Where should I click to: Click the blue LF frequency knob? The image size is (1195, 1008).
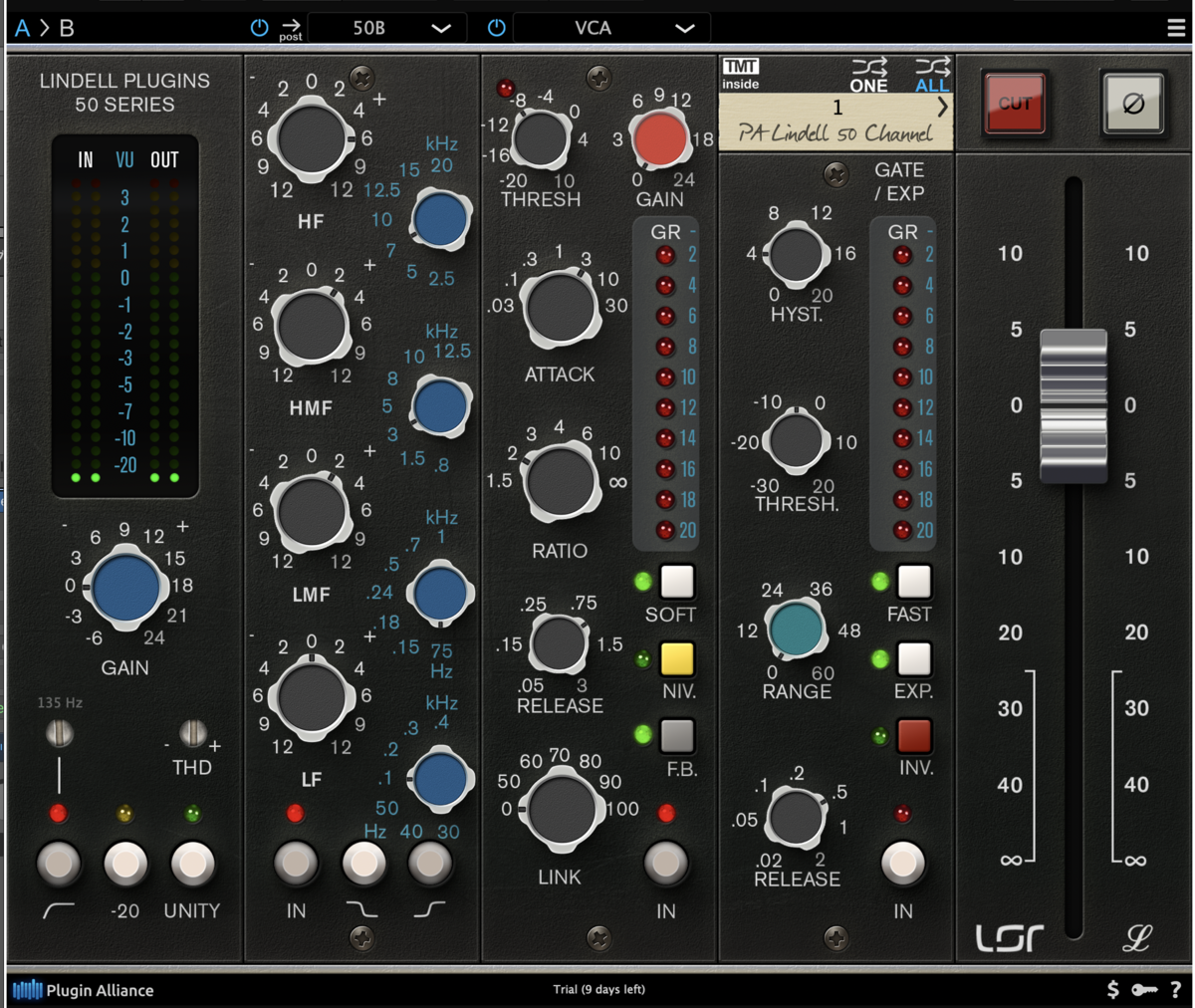tap(440, 778)
